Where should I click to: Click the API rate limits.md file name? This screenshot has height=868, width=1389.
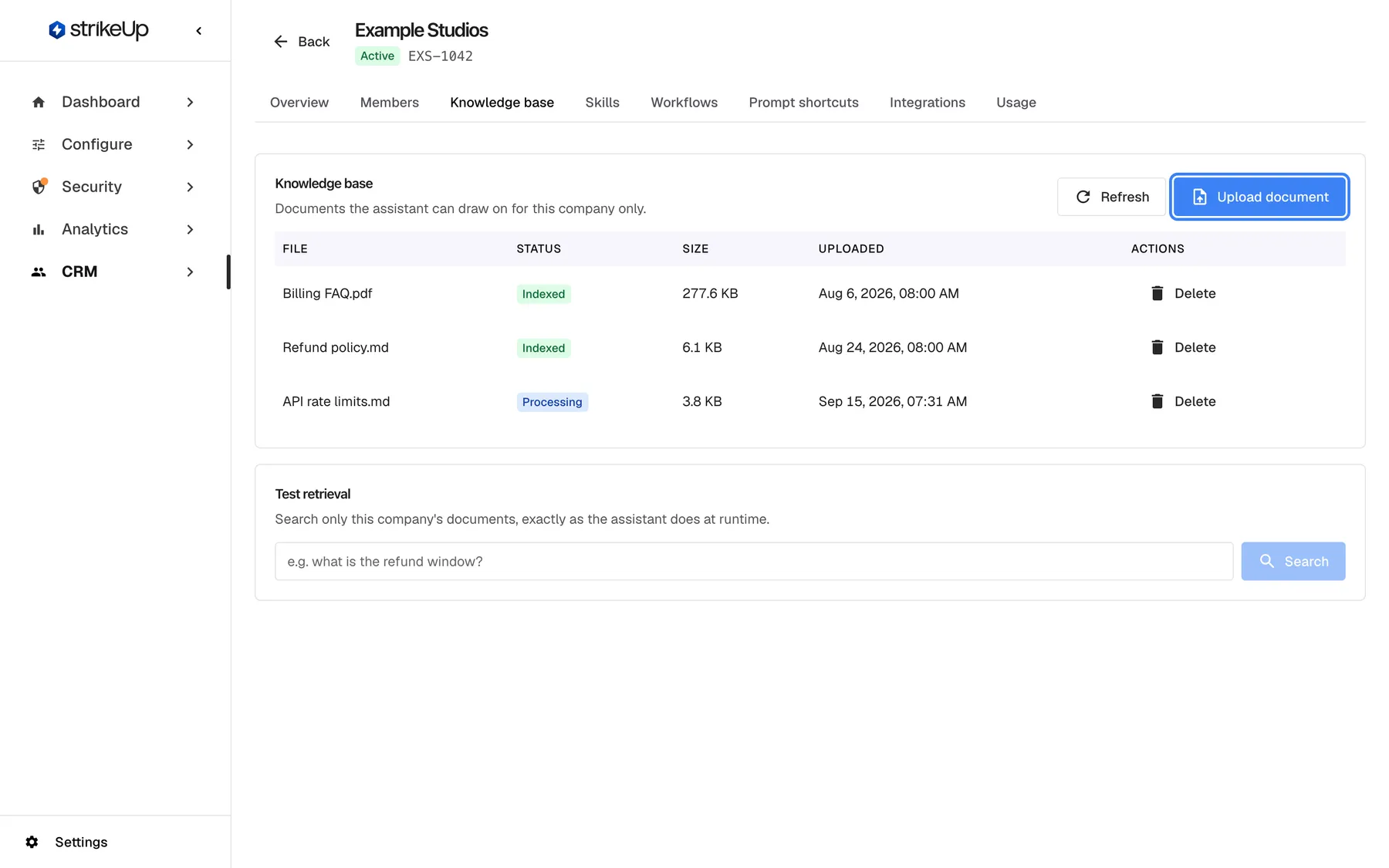(x=336, y=401)
